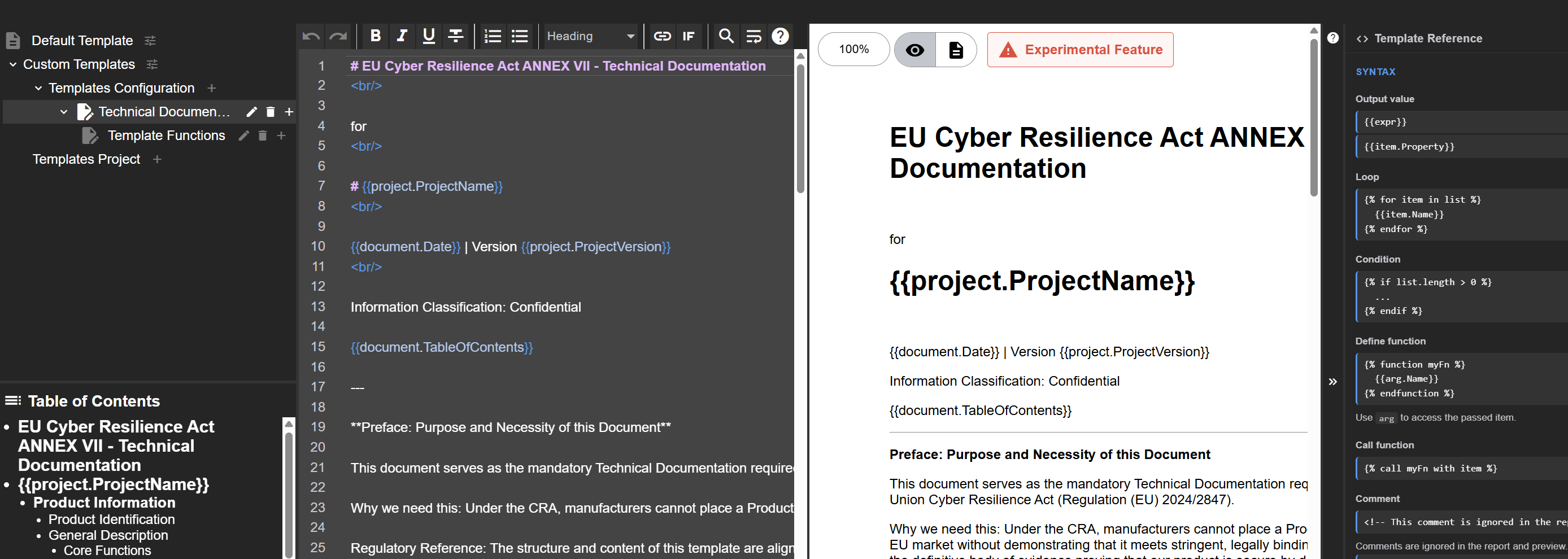
Task: Jump to Product Identification in contents
Action: pyautogui.click(x=111, y=519)
